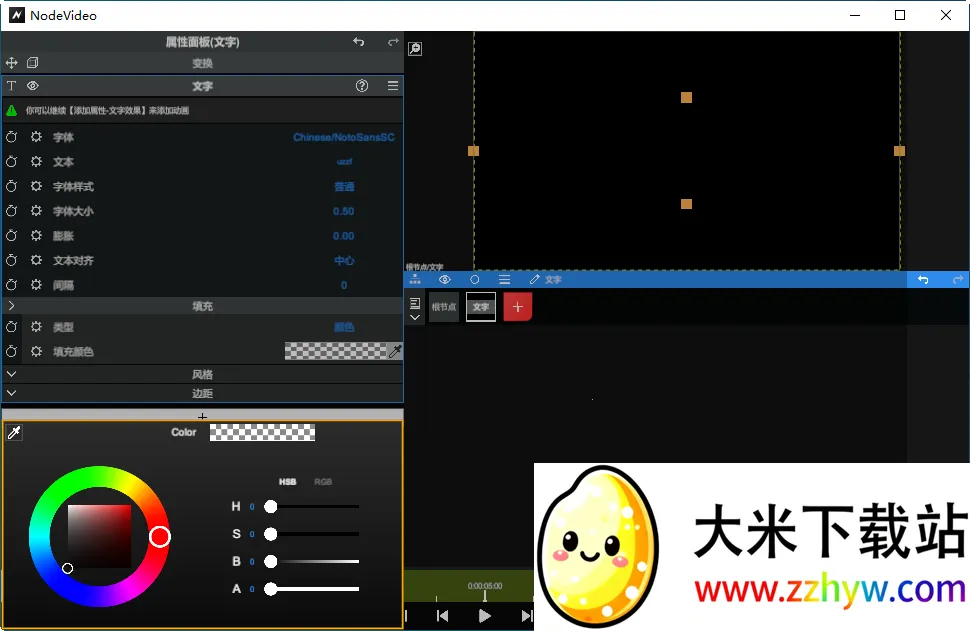The width and height of the screenshot is (970, 631).
Task: Select the pencil edit icon on timeline toolbar
Action: click(536, 279)
